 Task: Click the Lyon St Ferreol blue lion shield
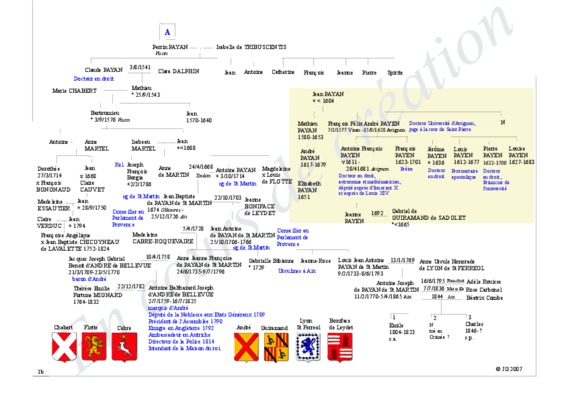pyautogui.click(x=308, y=347)
